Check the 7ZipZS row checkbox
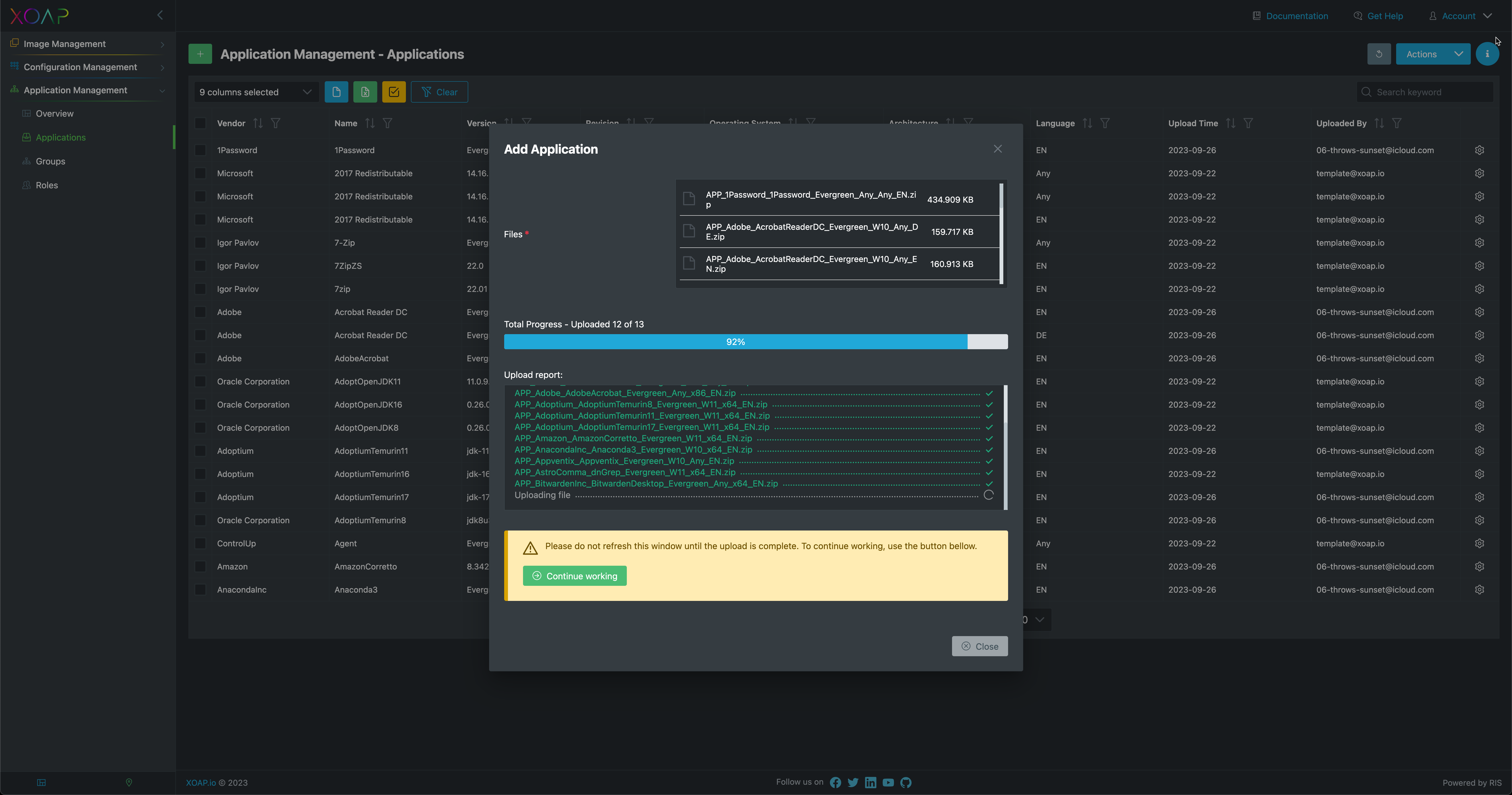Screen dimensions: 1512x795 (200, 266)
